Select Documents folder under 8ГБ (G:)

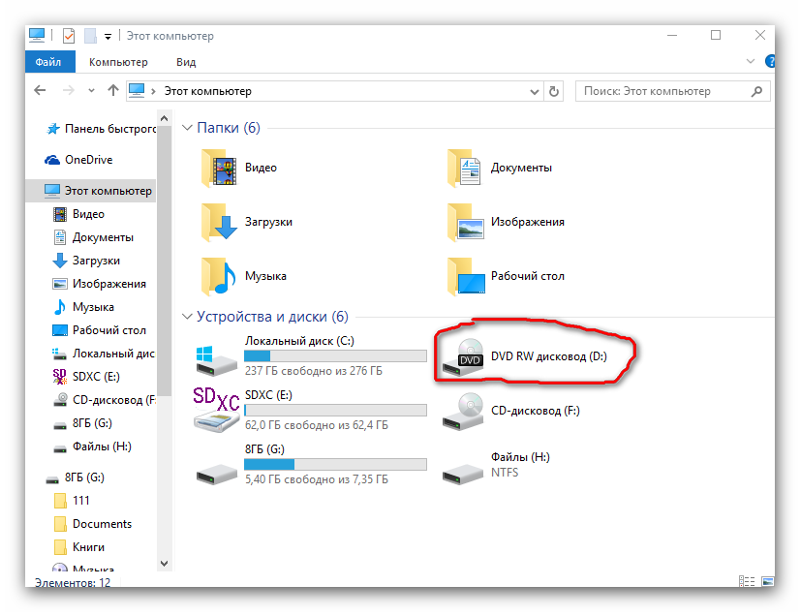101,524
